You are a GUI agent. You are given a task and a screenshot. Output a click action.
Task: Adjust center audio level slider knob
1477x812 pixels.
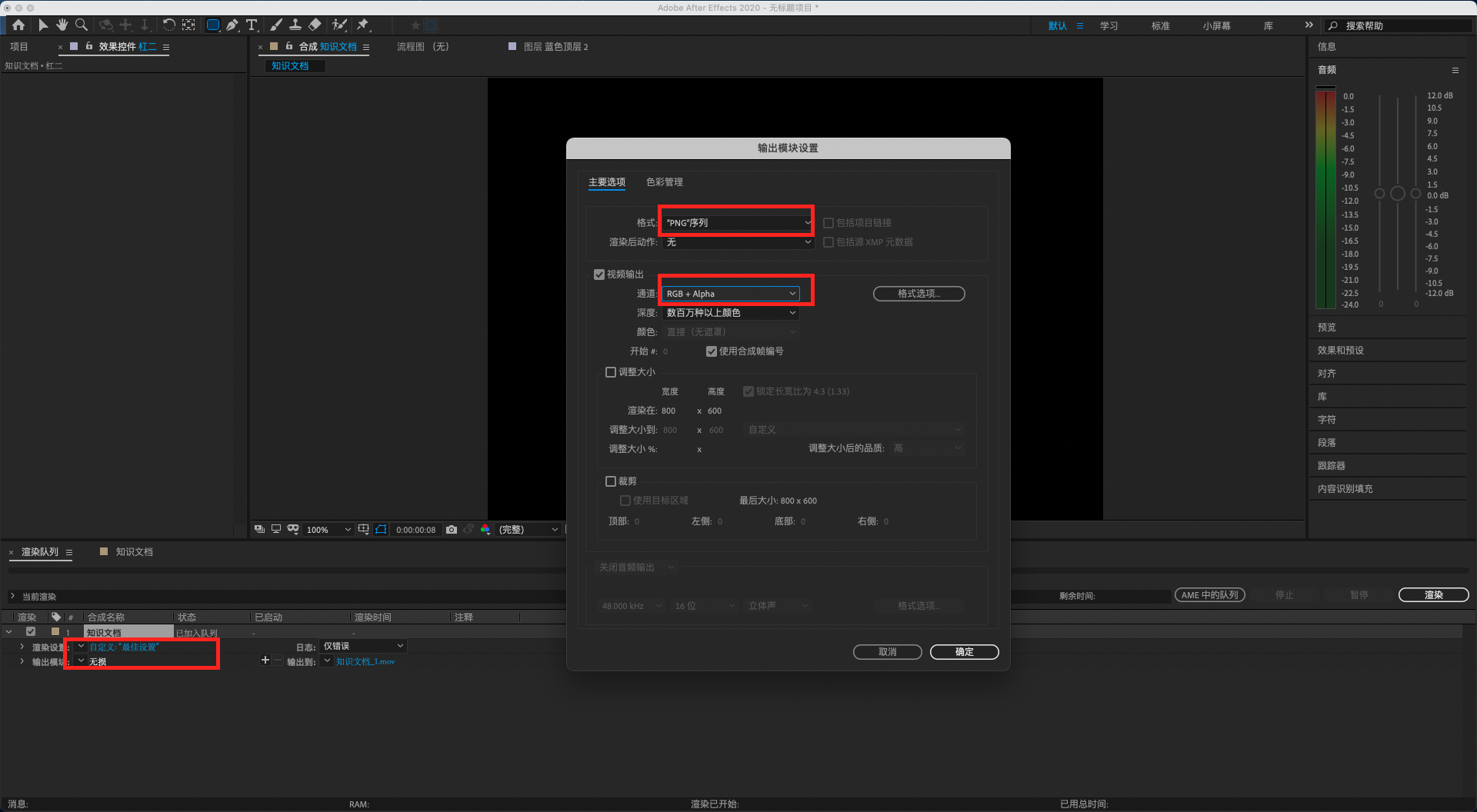coord(1398,194)
